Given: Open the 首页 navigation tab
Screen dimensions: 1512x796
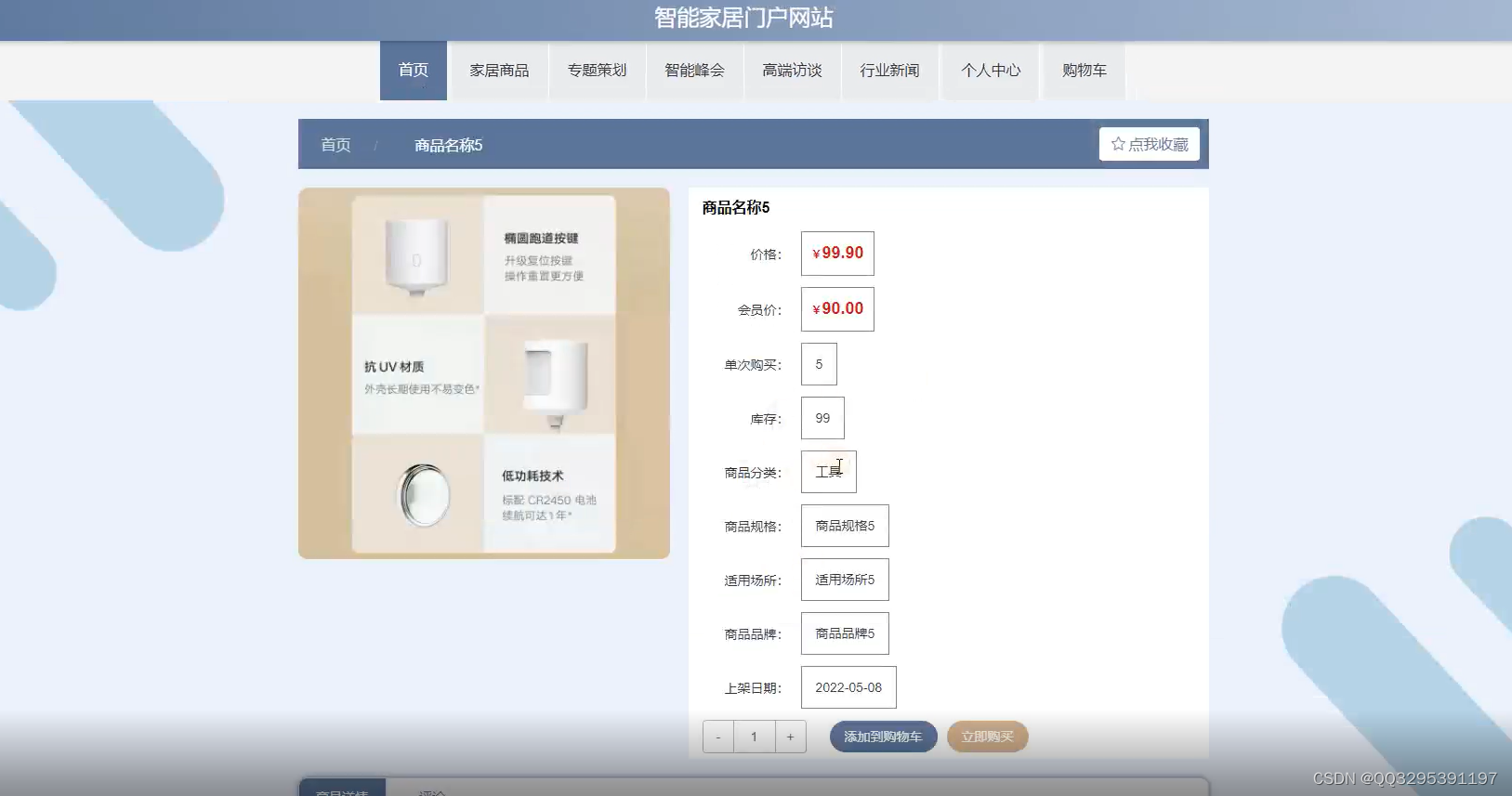Looking at the screenshot, I should click(x=414, y=71).
